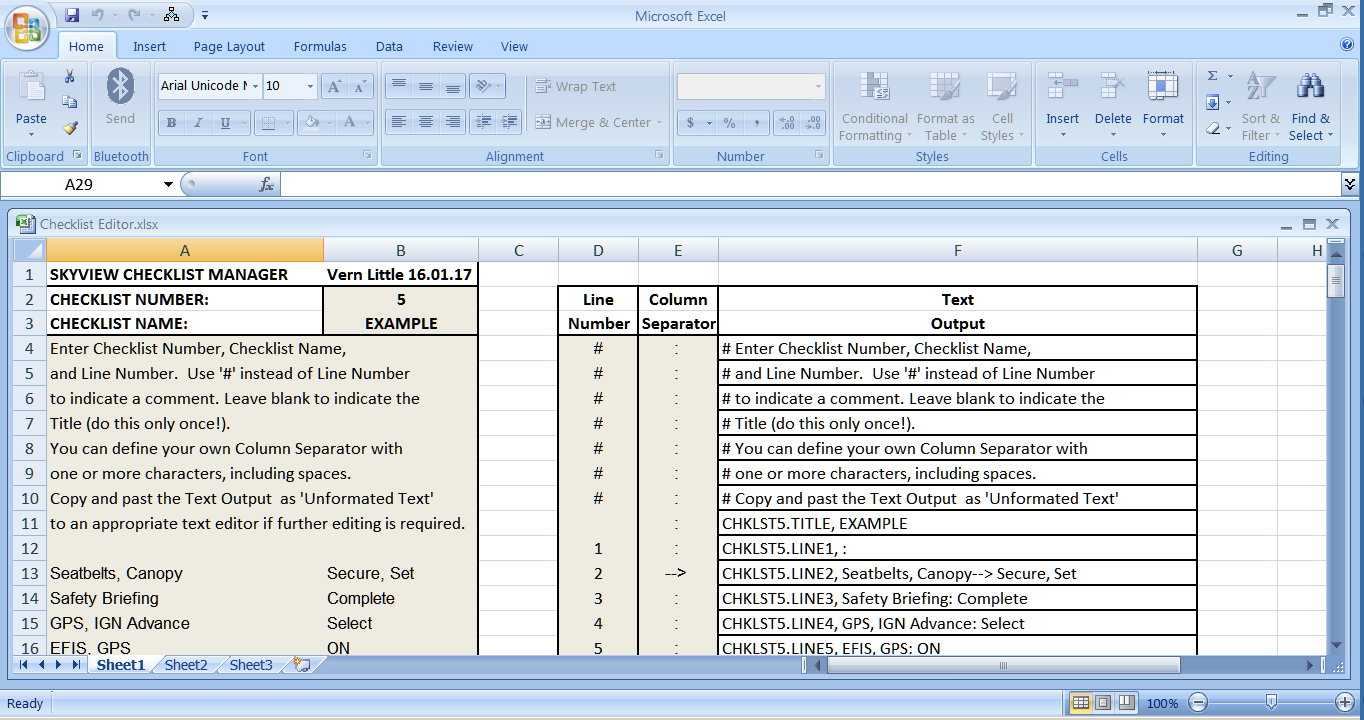Open the font name dropdown

tap(256, 86)
